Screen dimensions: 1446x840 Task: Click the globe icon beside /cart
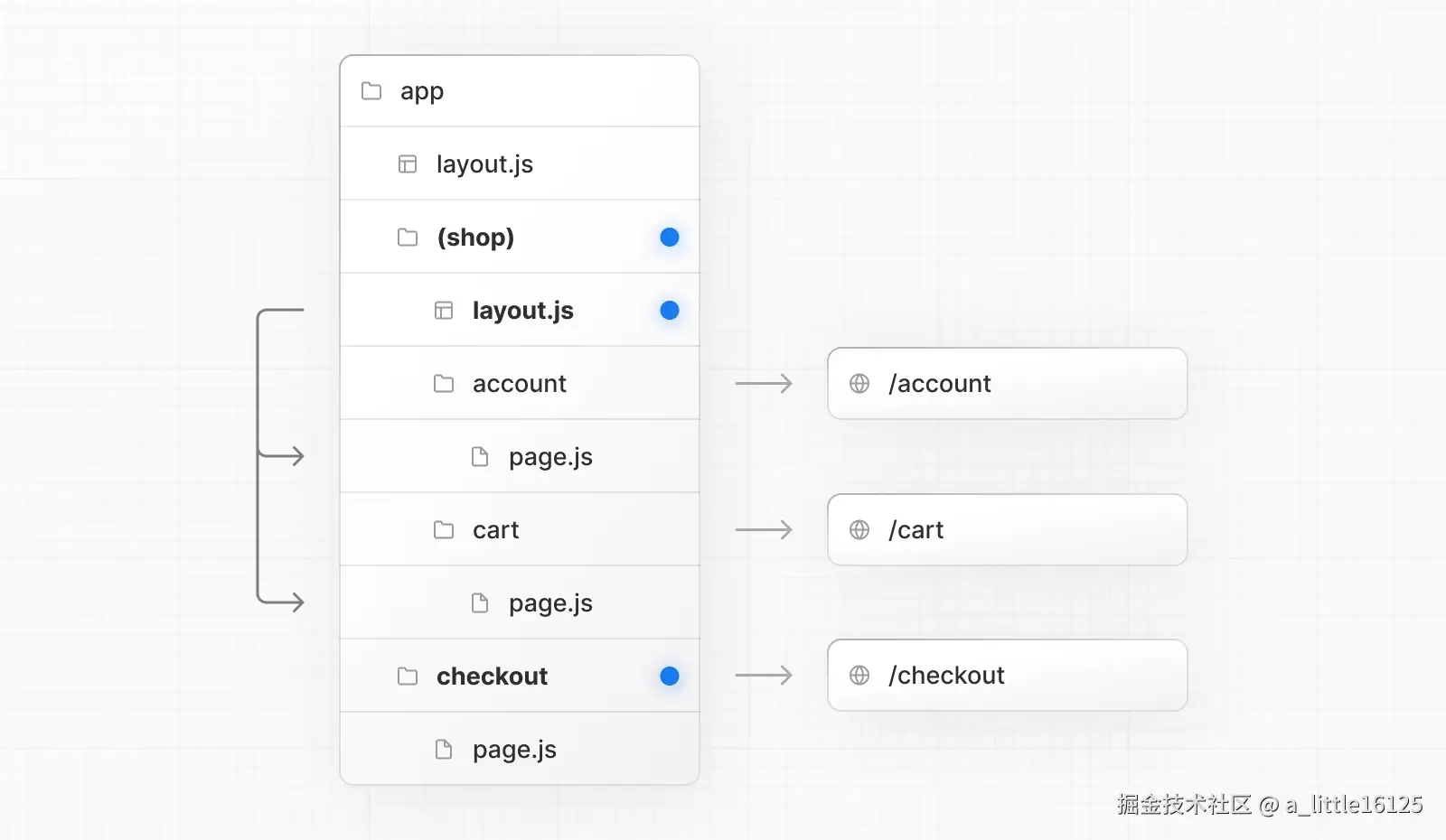pos(859,530)
